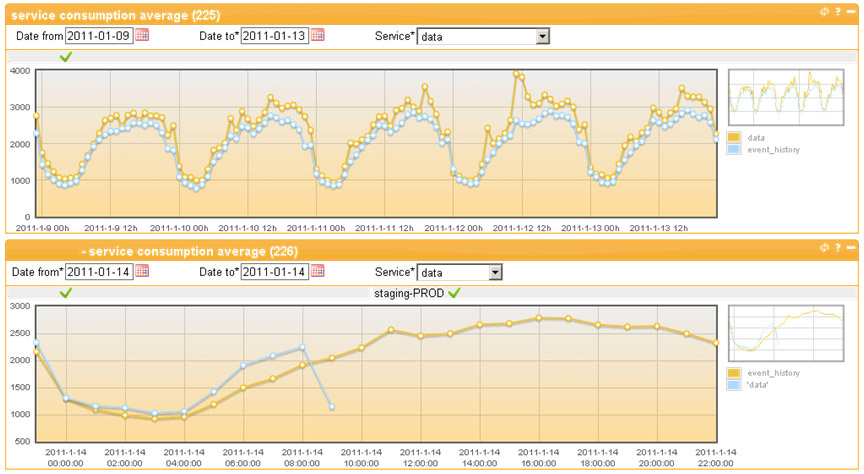The height and width of the screenshot is (474, 864).
Task: Click the bottom chart overview thumbnail
Action: (786, 334)
